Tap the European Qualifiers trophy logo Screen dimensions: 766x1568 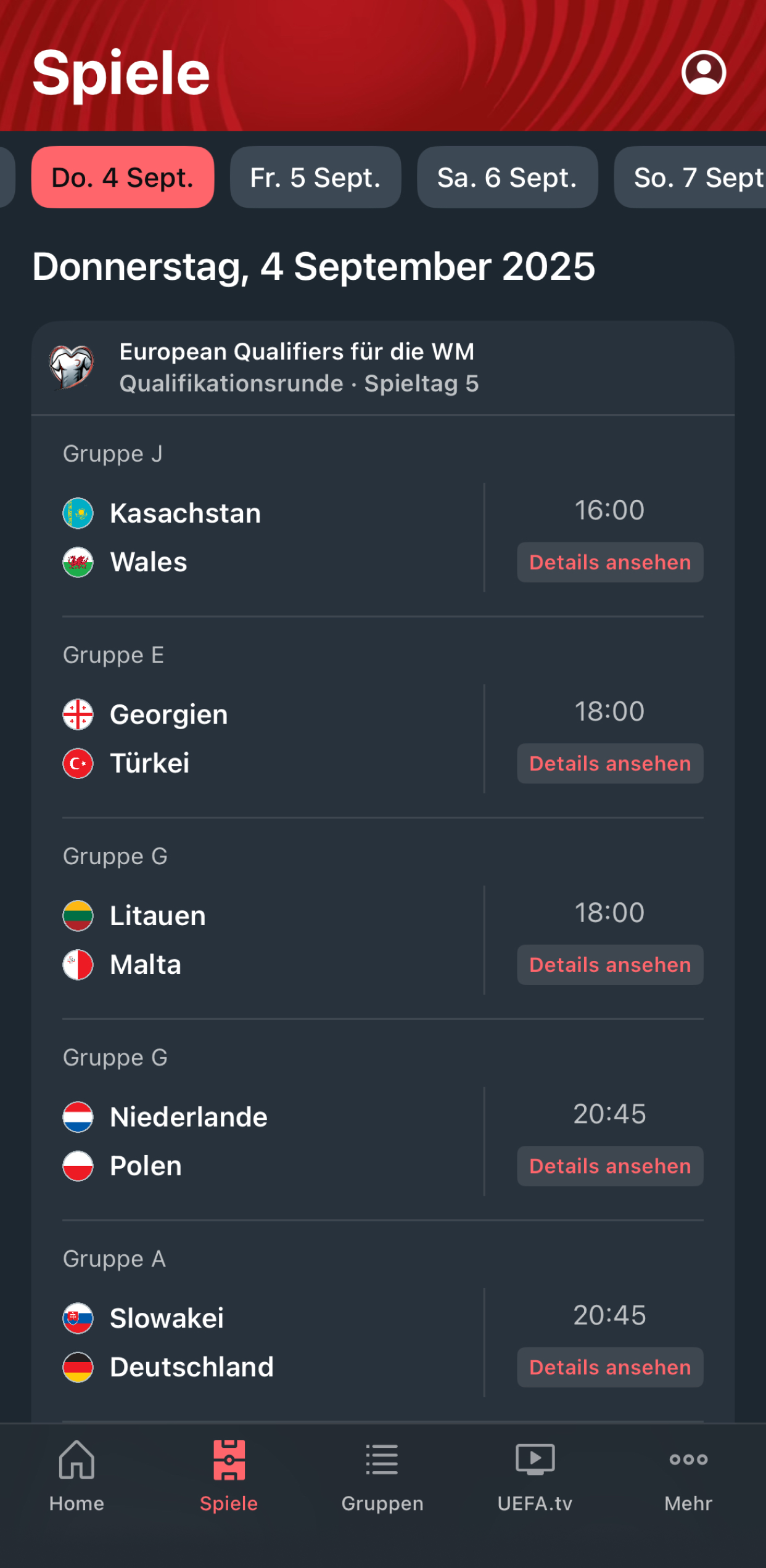pos(72,367)
